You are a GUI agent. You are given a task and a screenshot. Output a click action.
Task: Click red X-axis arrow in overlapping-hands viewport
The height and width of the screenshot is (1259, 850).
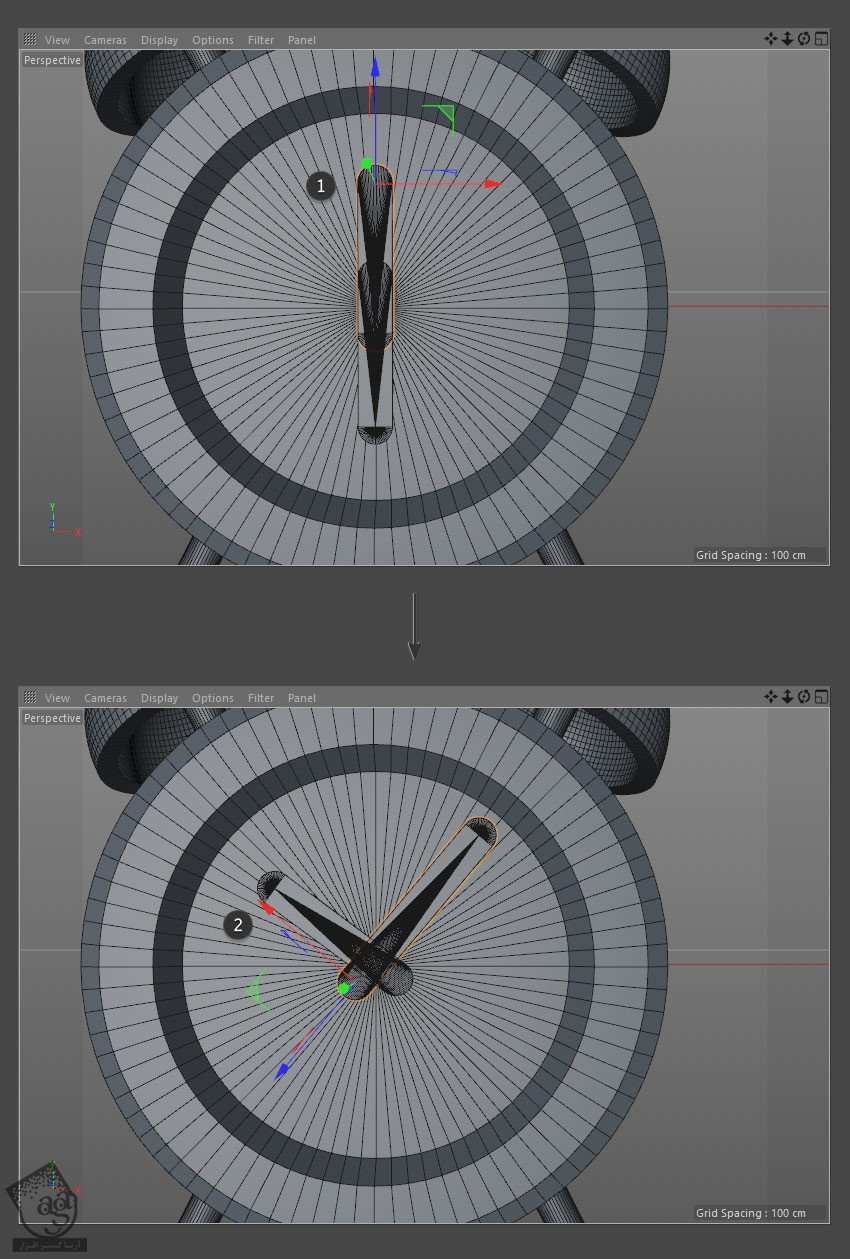point(492,184)
